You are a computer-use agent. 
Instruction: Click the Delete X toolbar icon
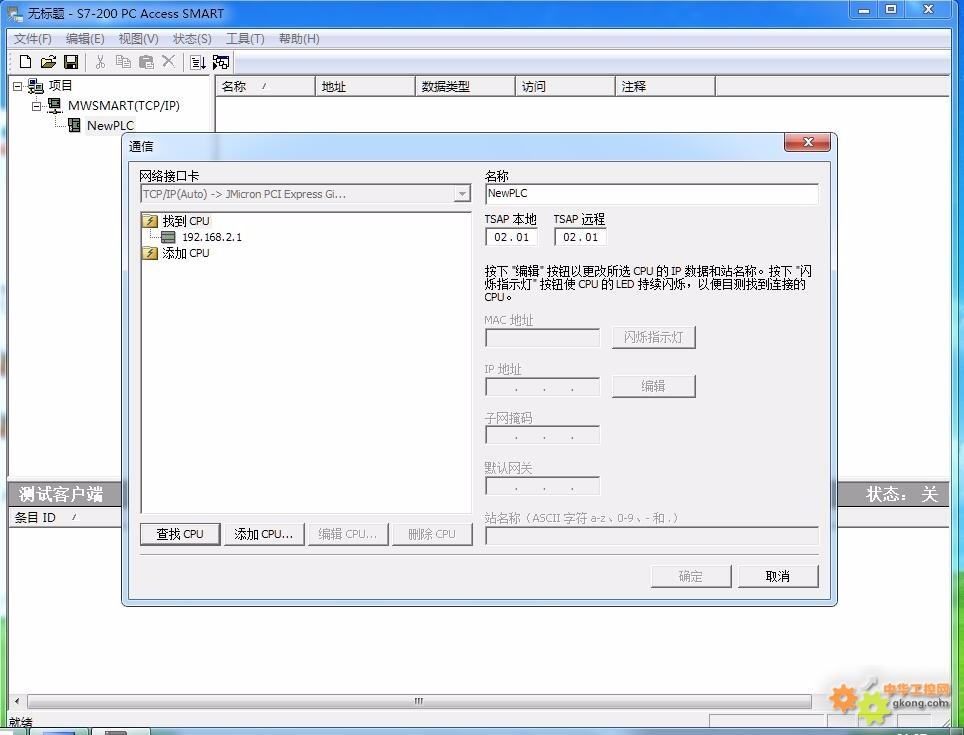coord(168,61)
